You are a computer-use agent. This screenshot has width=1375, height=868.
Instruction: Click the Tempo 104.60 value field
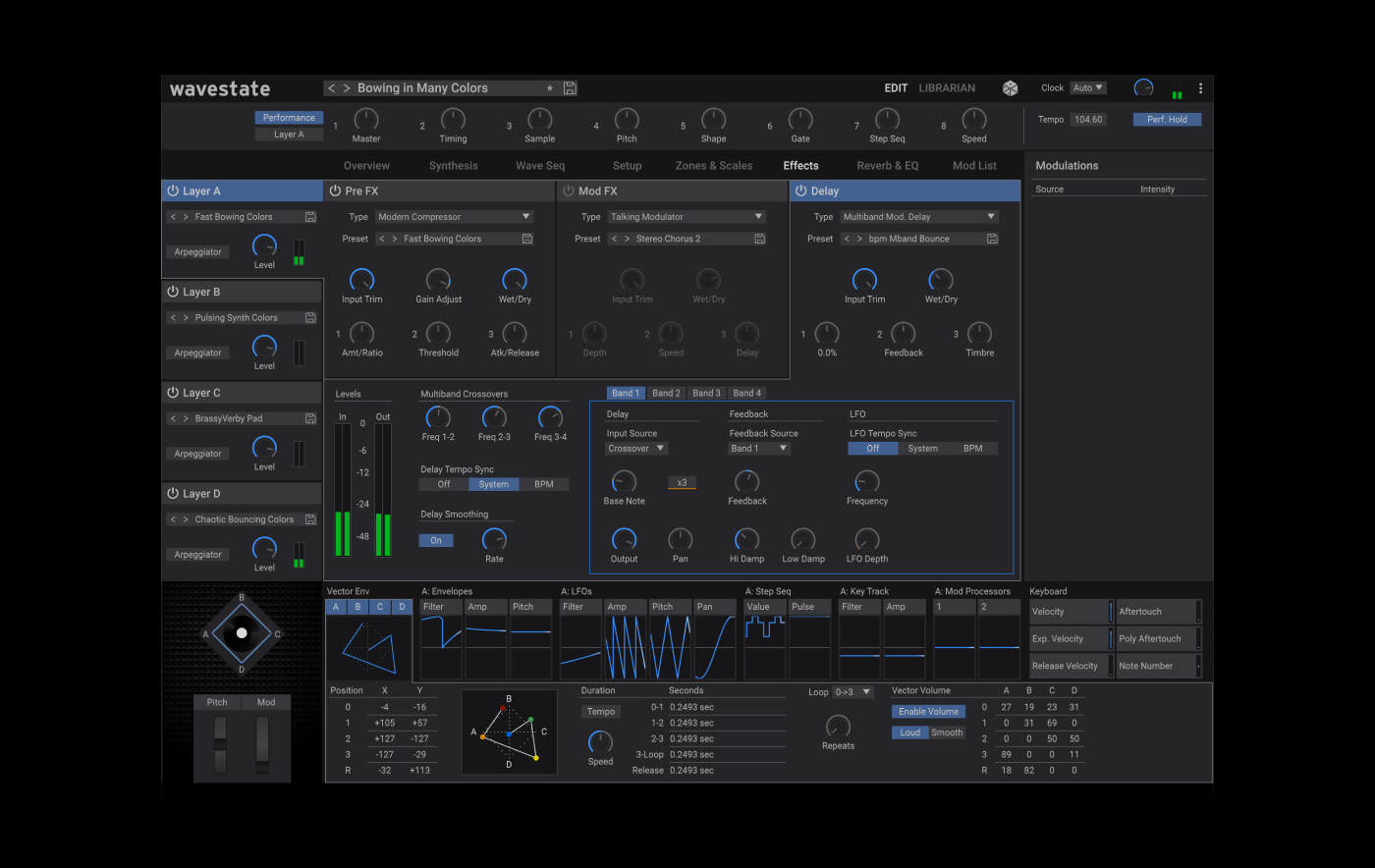1088,120
